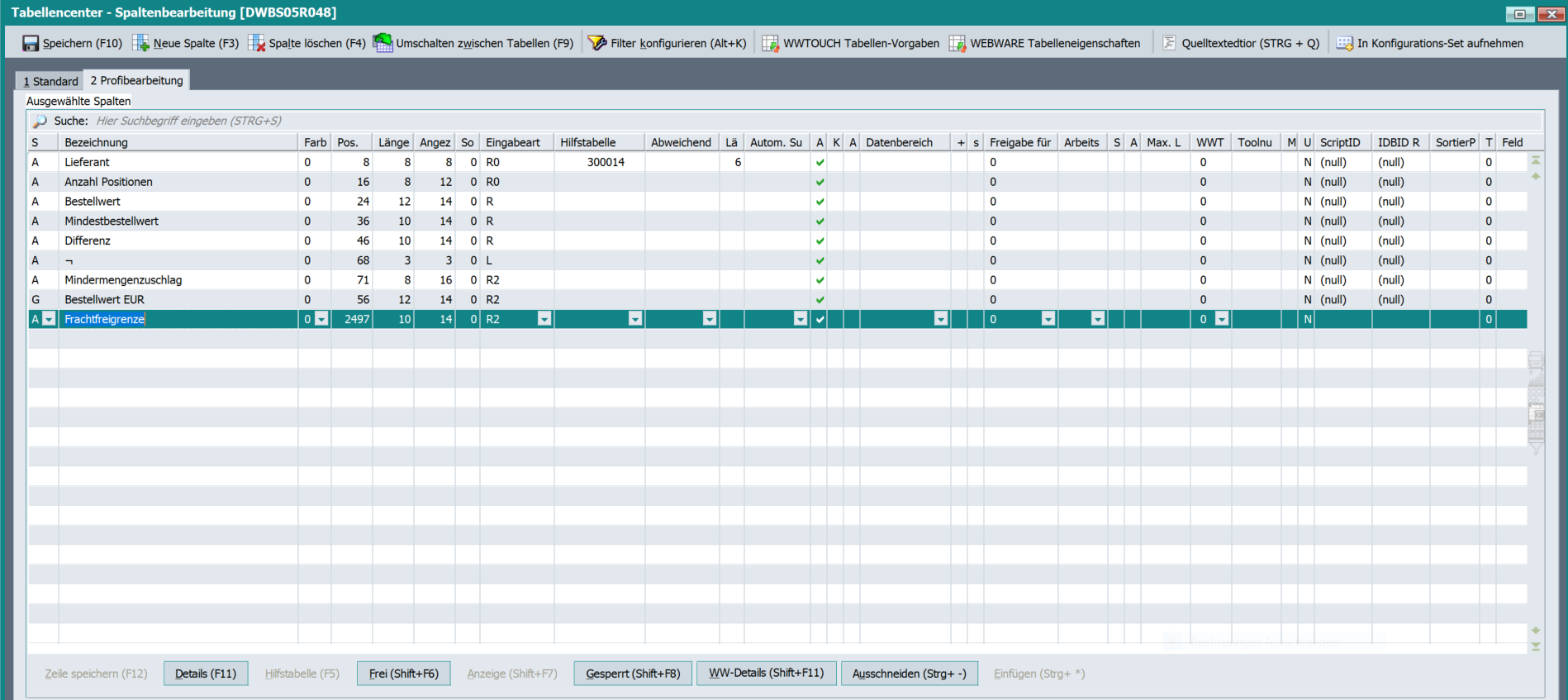Click the Suche search input field
The height and width of the screenshot is (700, 1568).
point(413,121)
